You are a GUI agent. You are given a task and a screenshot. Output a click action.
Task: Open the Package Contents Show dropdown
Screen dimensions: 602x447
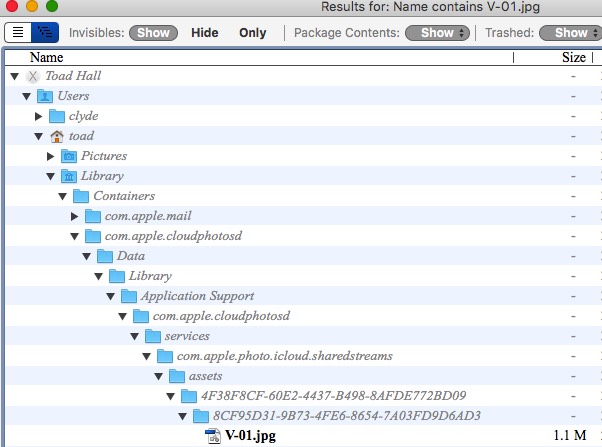point(437,33)
